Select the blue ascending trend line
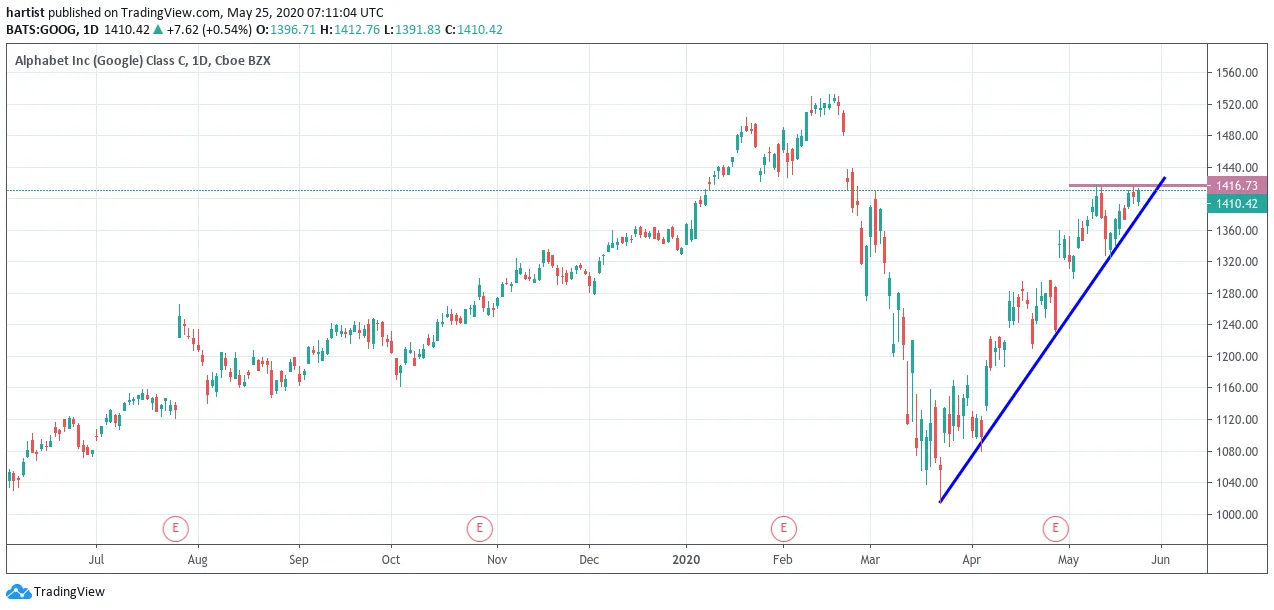This screenshot has height=610, width=1274. point(1050,342)
